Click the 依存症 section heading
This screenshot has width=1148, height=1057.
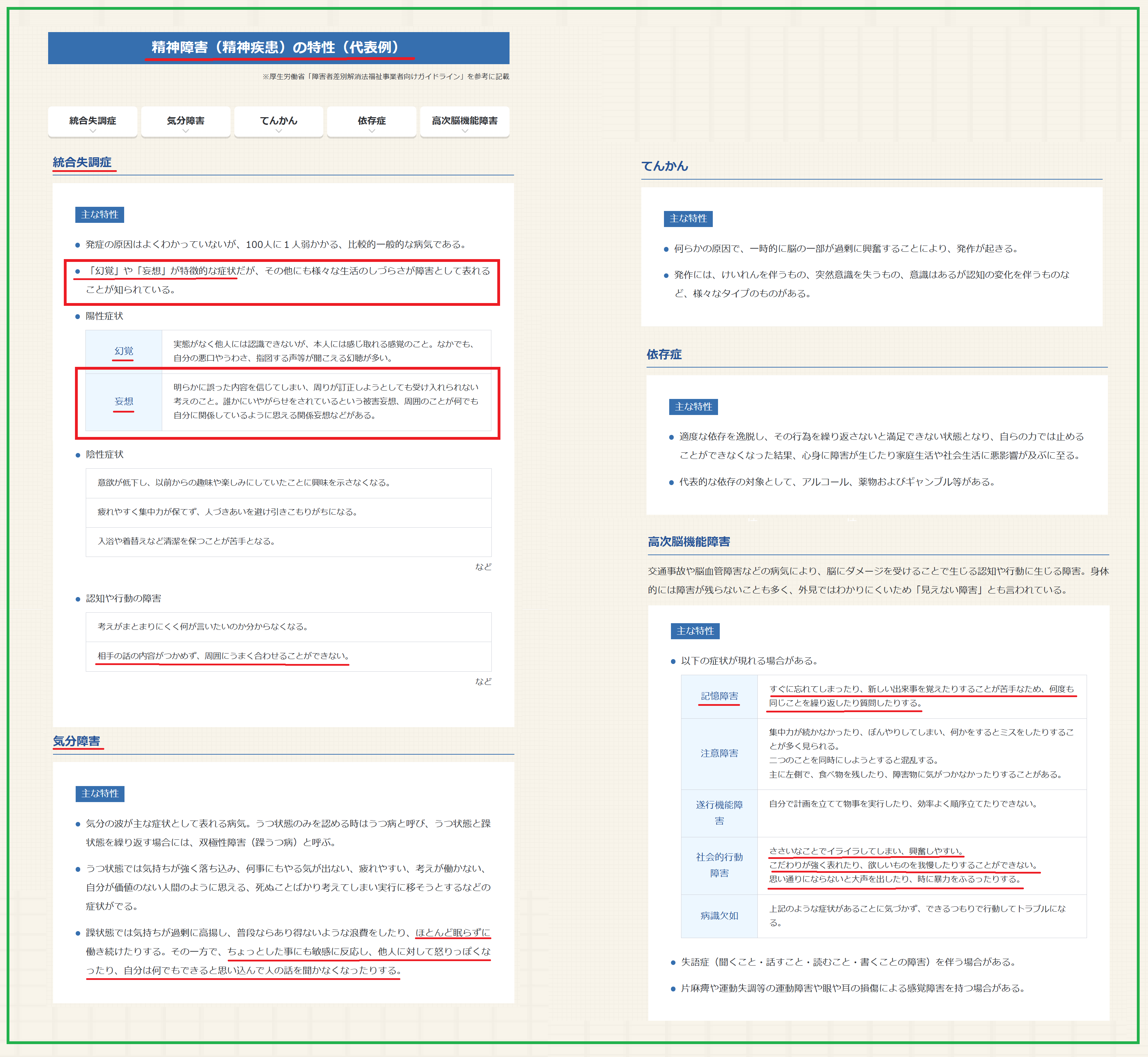[x=664, y=355]
